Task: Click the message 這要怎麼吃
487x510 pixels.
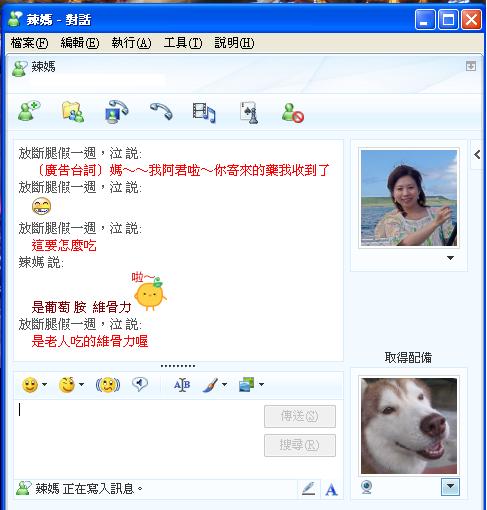Action: (64, 246)
